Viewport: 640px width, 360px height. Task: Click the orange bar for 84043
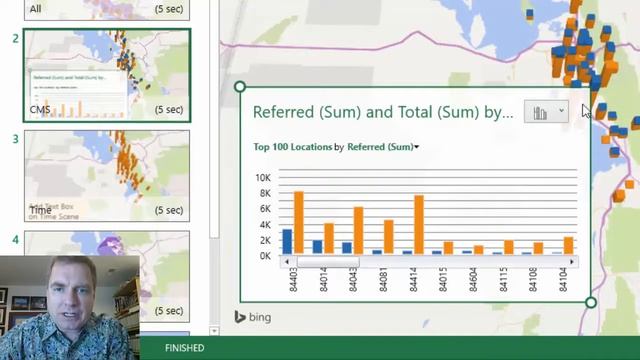coord(358,231)
